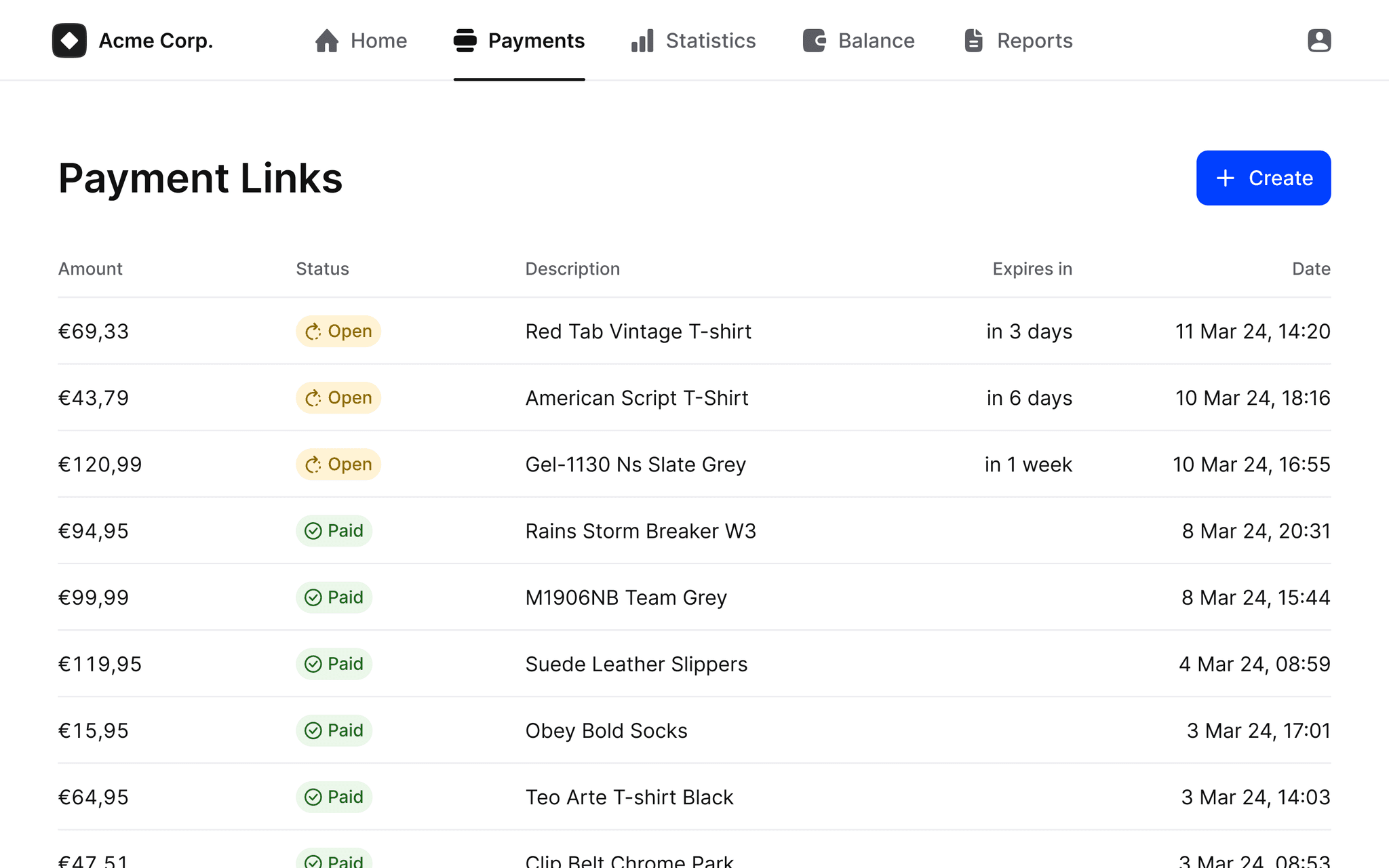The image size is (1389, 868).
Task: Click the Acme Corp. logo icon
Action: (x=69, y=40)
